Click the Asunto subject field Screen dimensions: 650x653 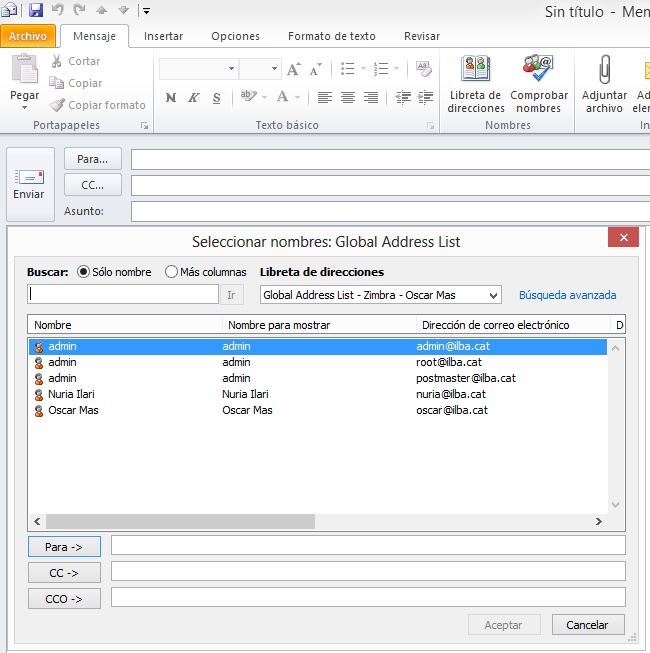click(390, 211)
